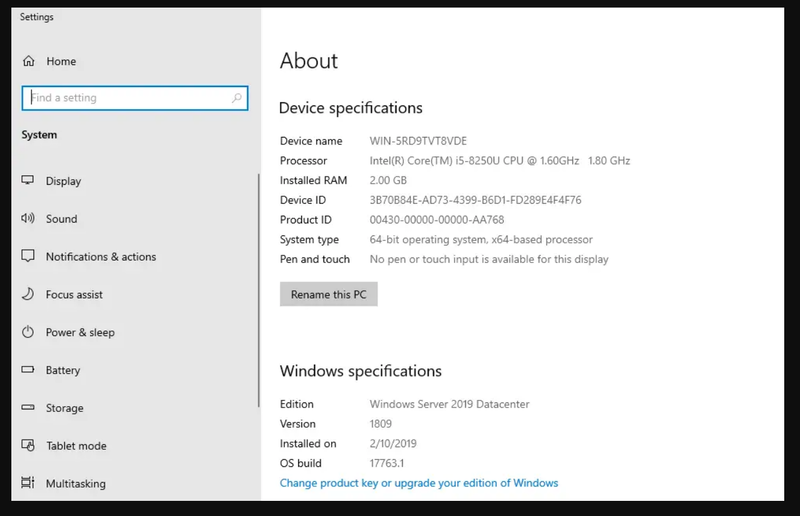Click the OS build value 17763.1

click(387, 463)
